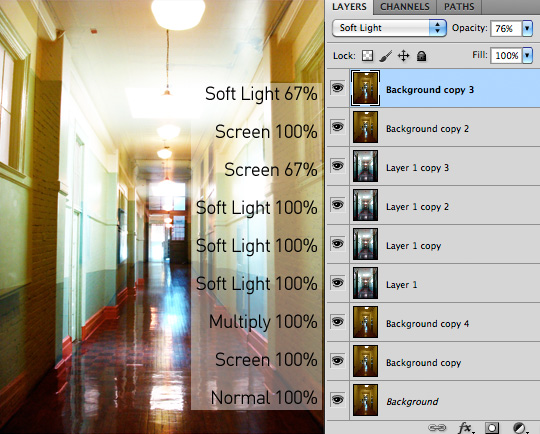Switch to the Layers tab
Viewport: 540px width, 434px height.
pos(349,7)
